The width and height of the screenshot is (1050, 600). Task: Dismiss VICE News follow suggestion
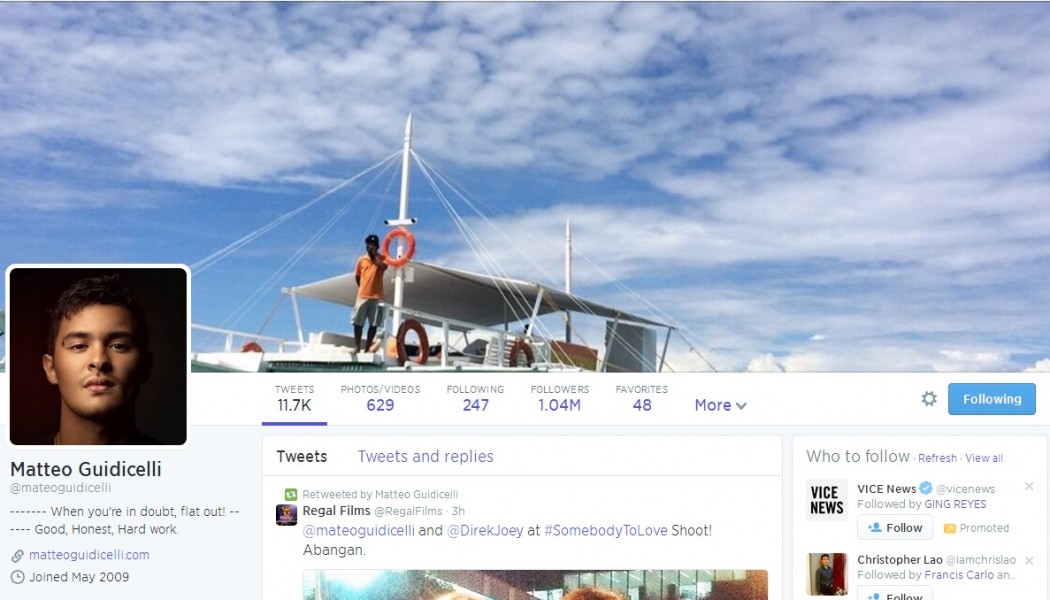[x=1029, y=486]
